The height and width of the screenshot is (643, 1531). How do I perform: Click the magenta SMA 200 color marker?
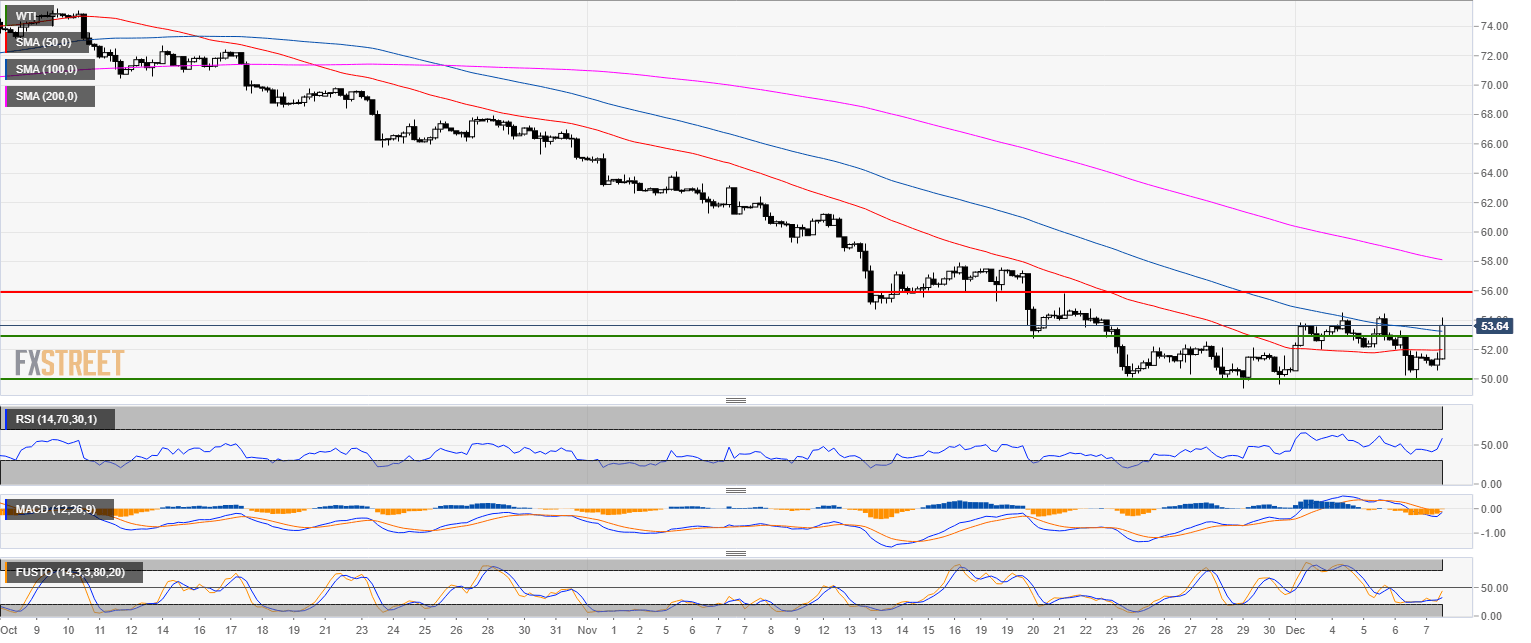click(x=8, y=96)
